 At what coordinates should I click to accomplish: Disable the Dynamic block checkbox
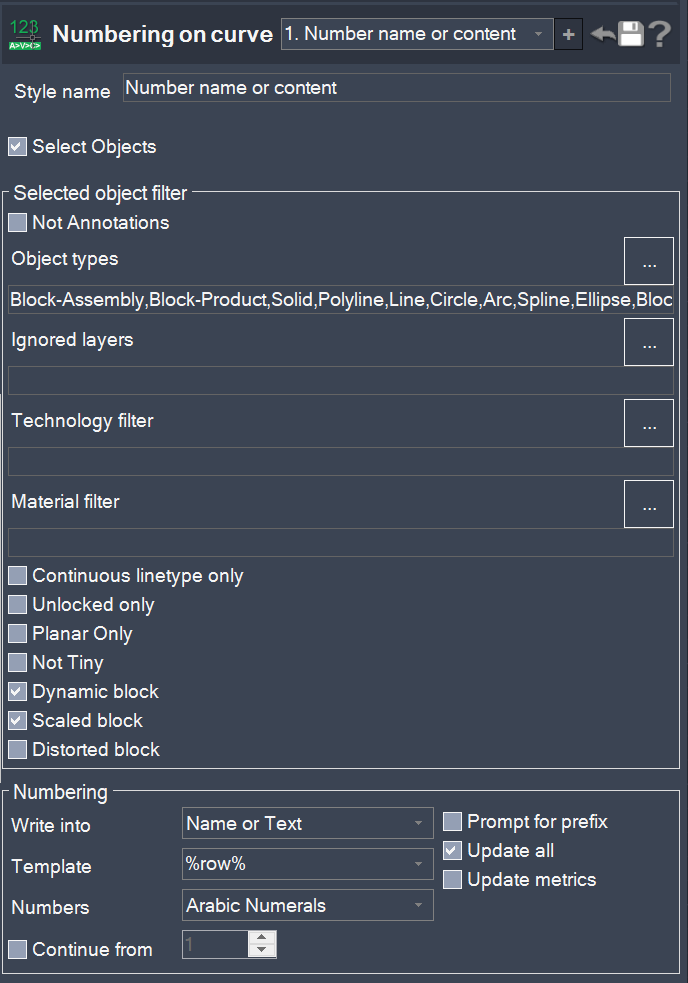pyautogui.click(x=17, y=692)
